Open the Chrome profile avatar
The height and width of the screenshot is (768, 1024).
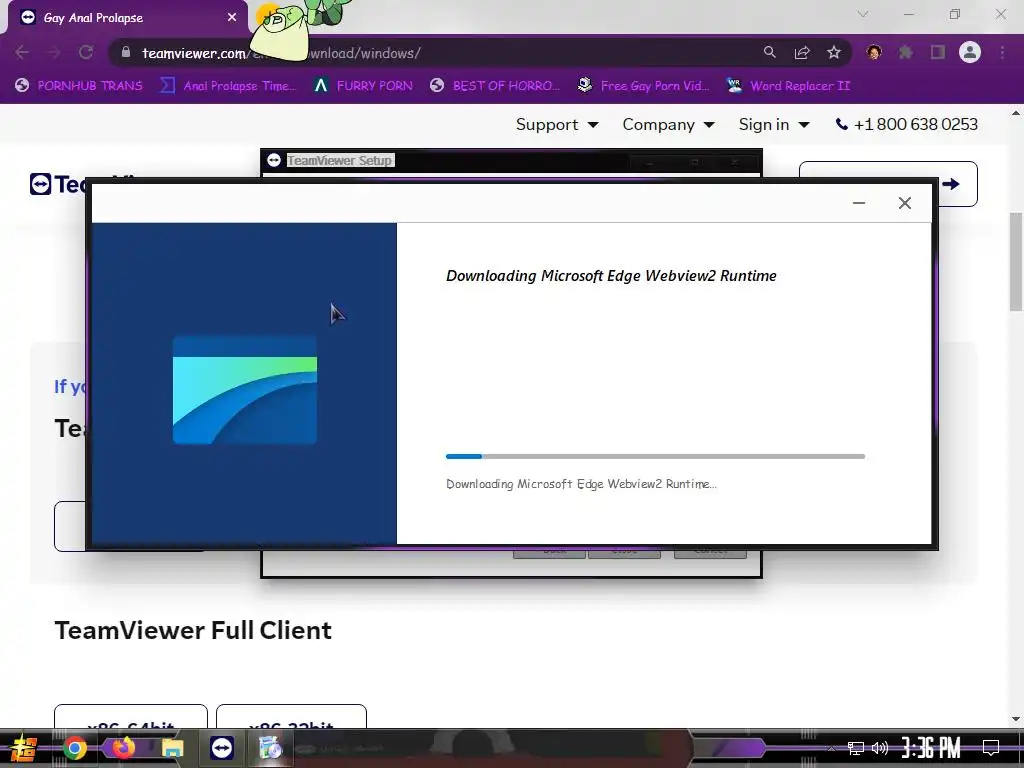tap(970, 52)
